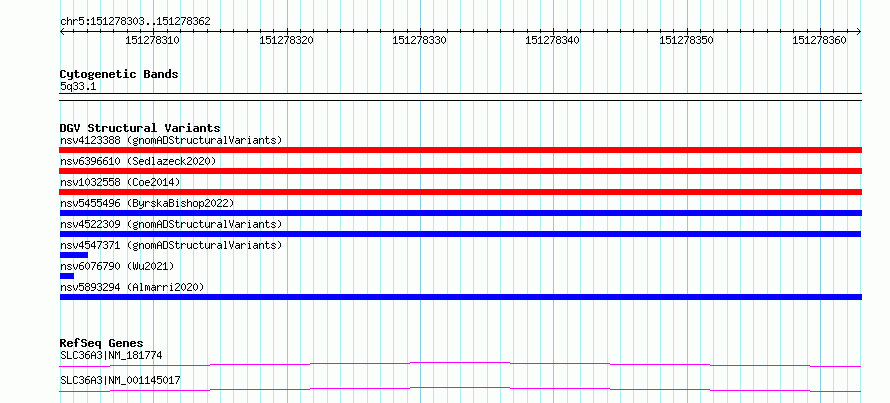Click the nsv5893294 (Almarri2020) label
This screenshot has height=403, width=890.
(132, 287)
